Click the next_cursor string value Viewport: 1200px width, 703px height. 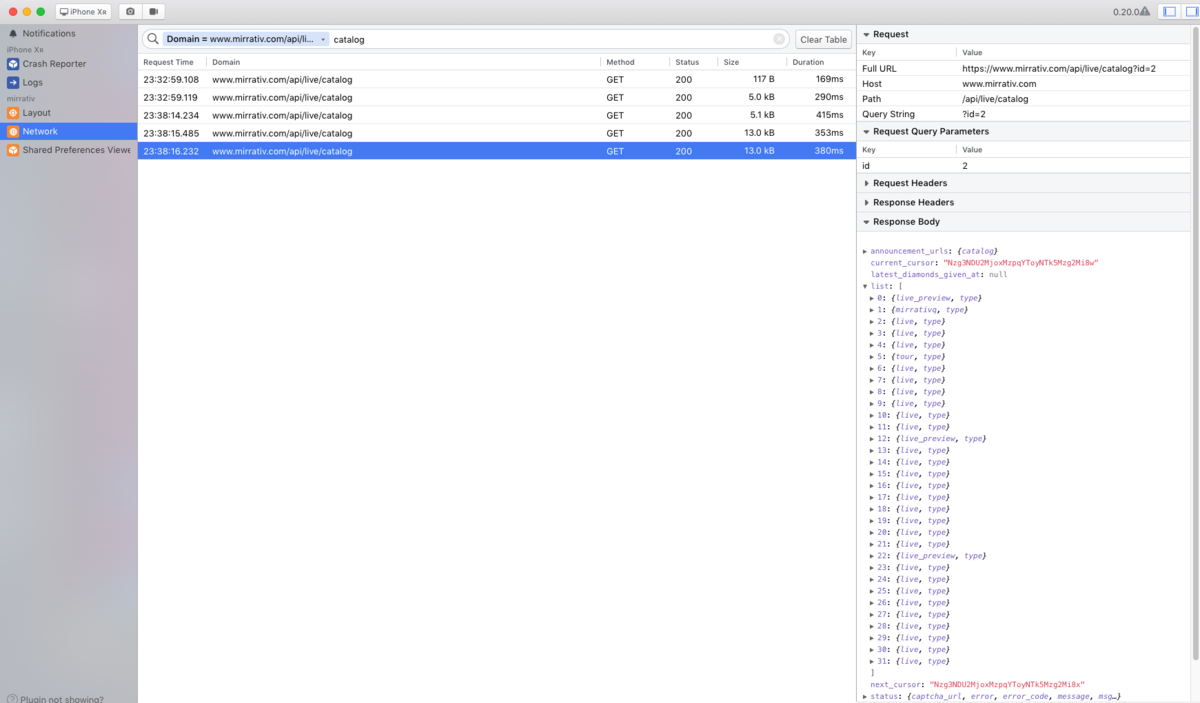click(x=1007, y=685)
